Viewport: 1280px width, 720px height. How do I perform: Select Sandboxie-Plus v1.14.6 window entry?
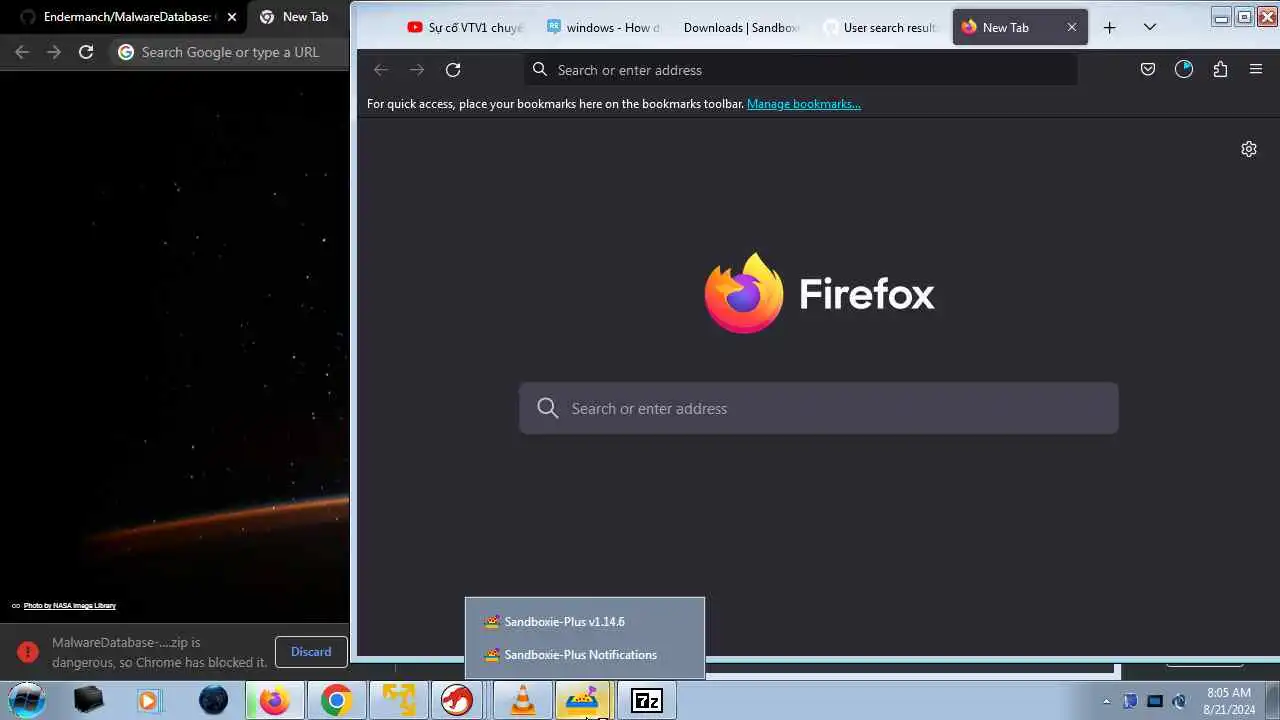point(585,622)
